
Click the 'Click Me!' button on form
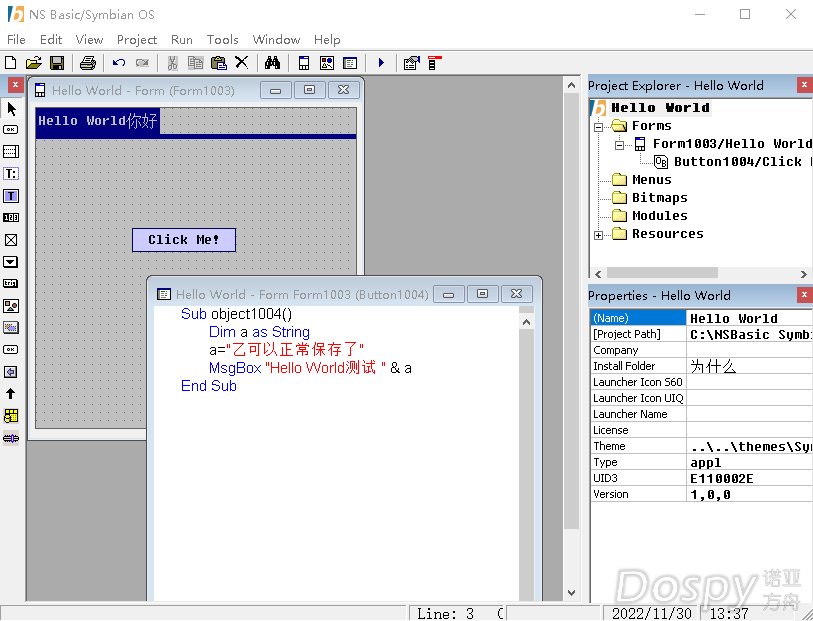pos(184,240)
